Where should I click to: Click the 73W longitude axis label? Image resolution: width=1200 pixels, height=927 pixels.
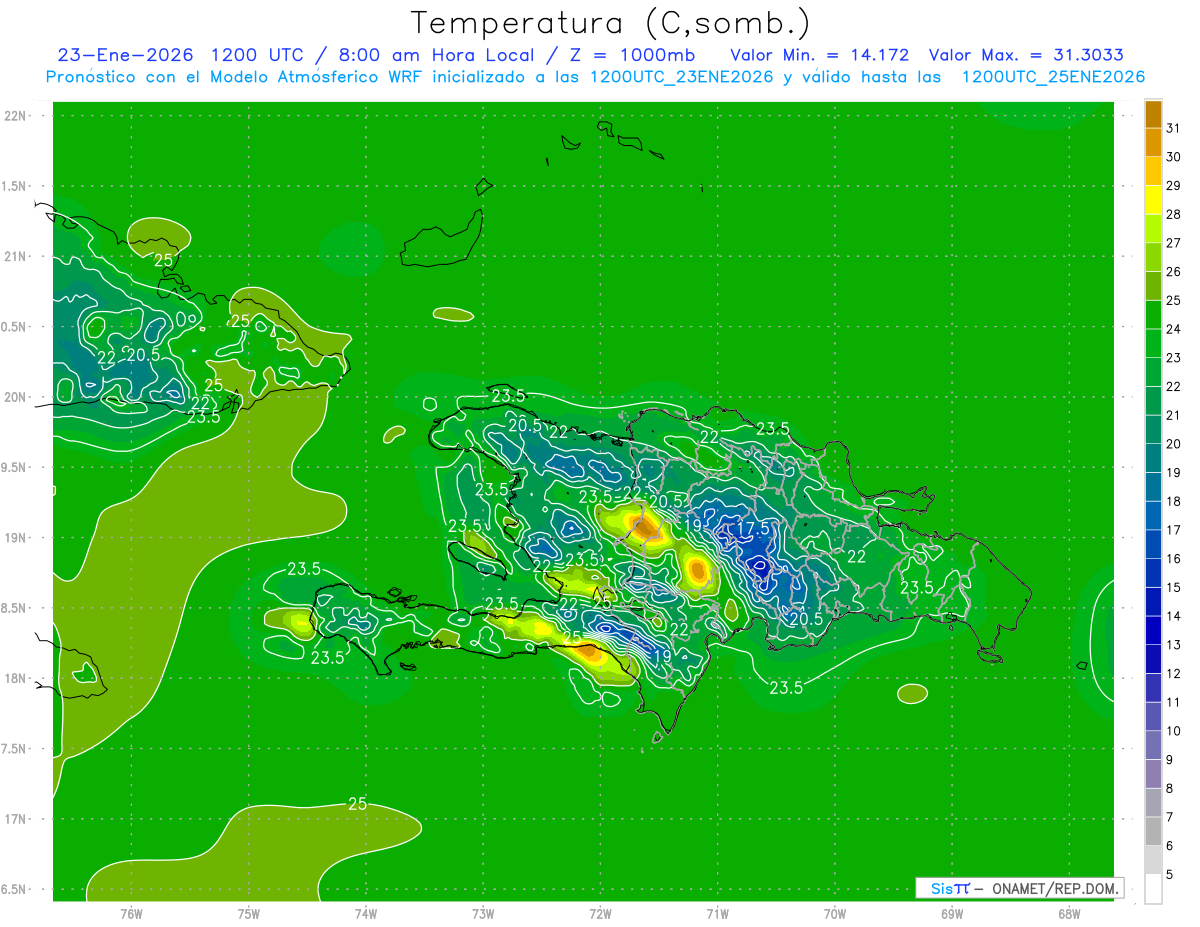(x=483, y=913)
